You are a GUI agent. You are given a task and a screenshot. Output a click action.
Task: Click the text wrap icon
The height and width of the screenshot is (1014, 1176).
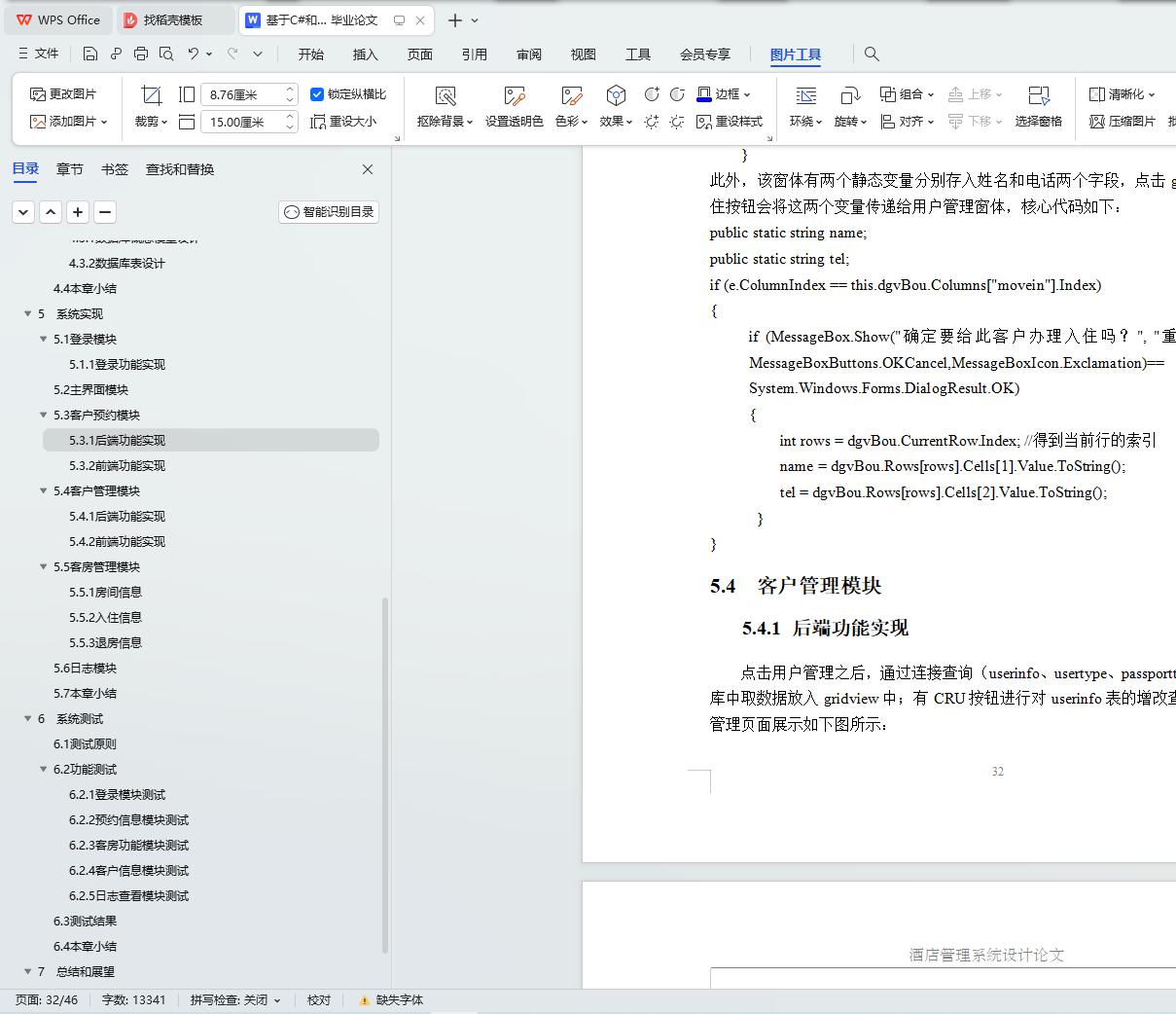pos(806,95)
